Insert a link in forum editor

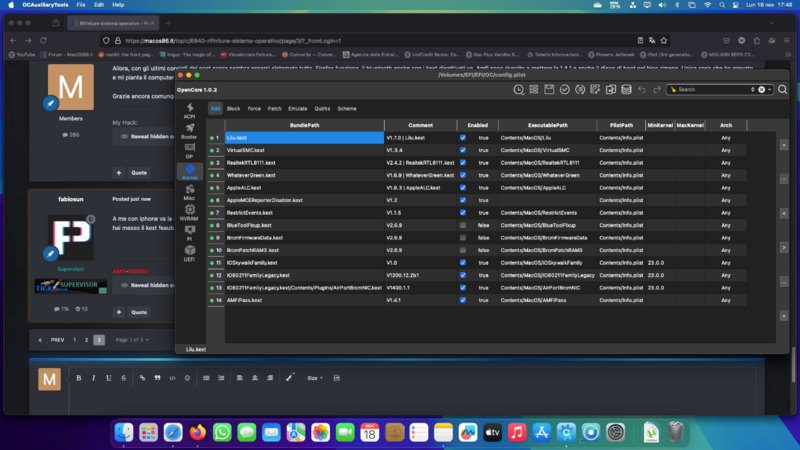click(142, 378)
